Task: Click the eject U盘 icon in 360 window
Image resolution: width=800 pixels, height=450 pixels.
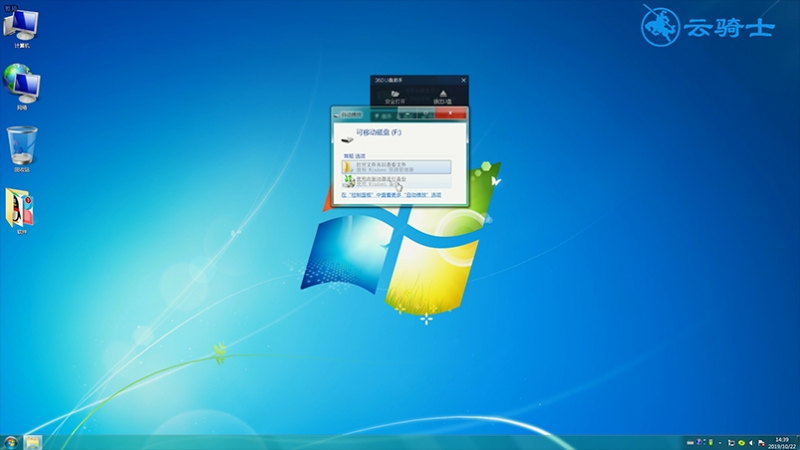Action: point(442,97)
